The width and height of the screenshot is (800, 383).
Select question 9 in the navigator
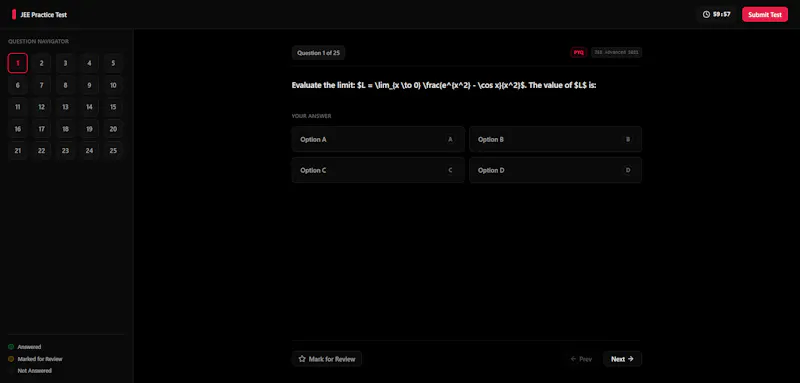pos(89,85)
